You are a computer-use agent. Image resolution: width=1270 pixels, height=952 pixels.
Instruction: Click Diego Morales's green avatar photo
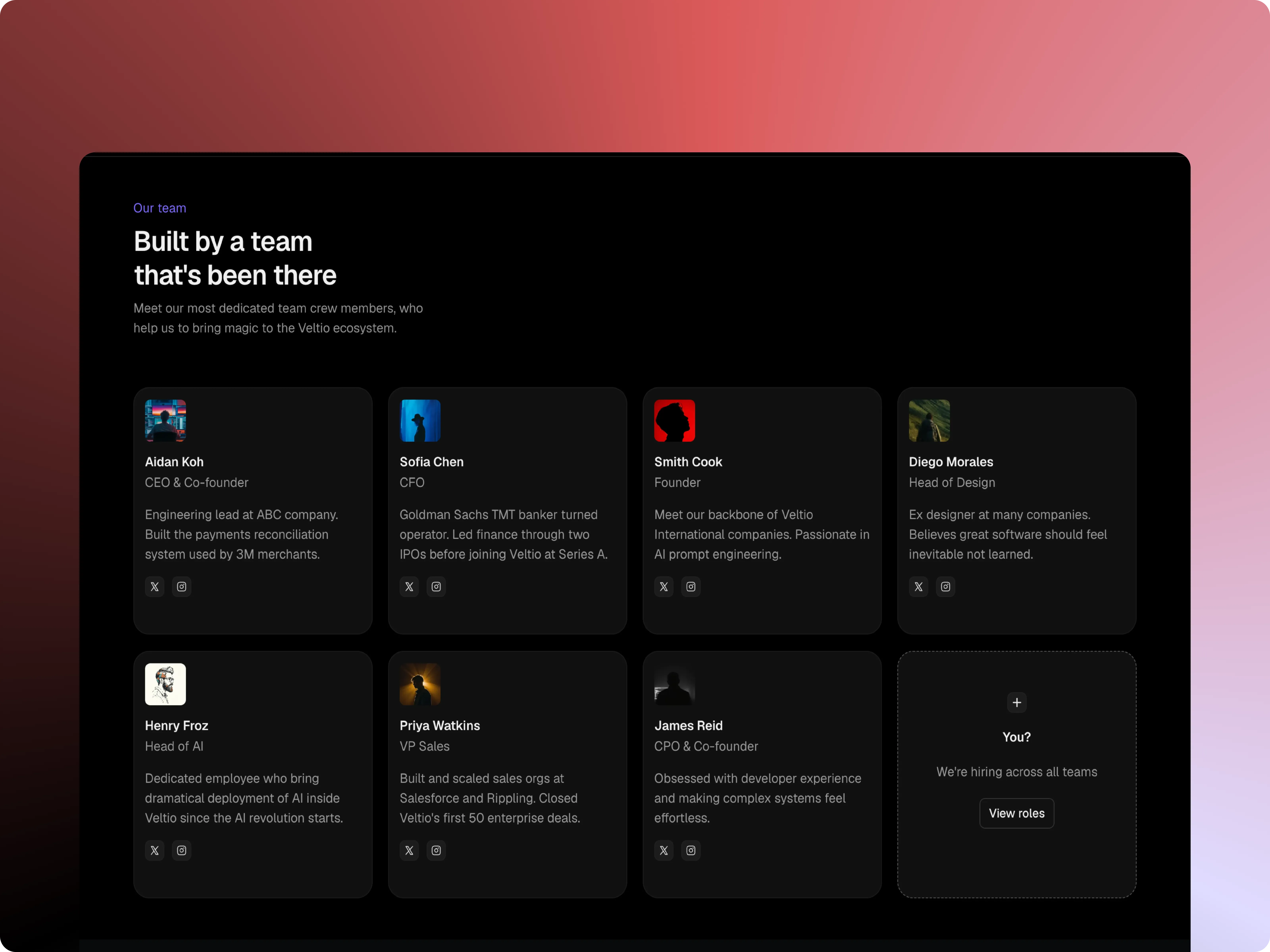[x=929, y=421]
